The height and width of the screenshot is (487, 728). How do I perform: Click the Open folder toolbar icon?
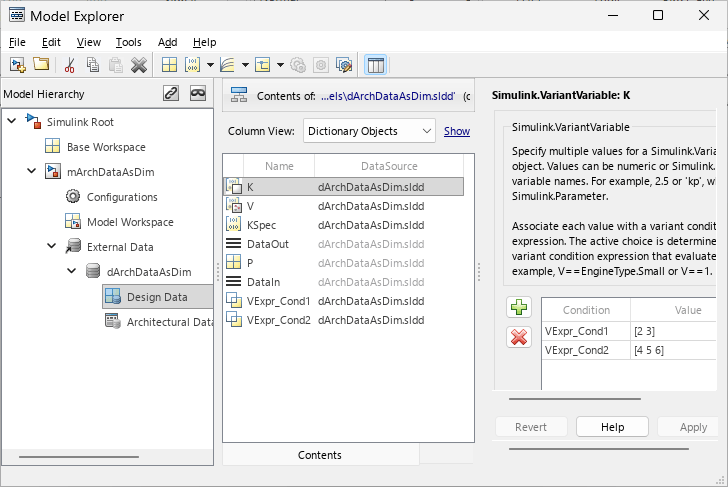[x=41, y=64]
